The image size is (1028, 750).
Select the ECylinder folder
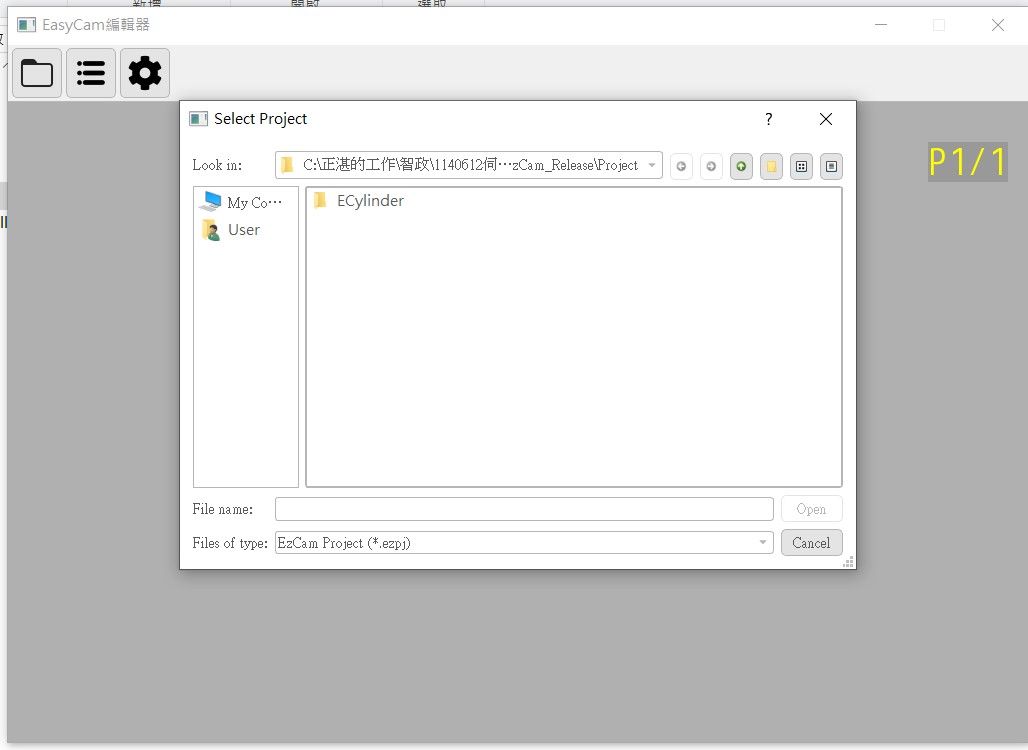pos(369,201)
